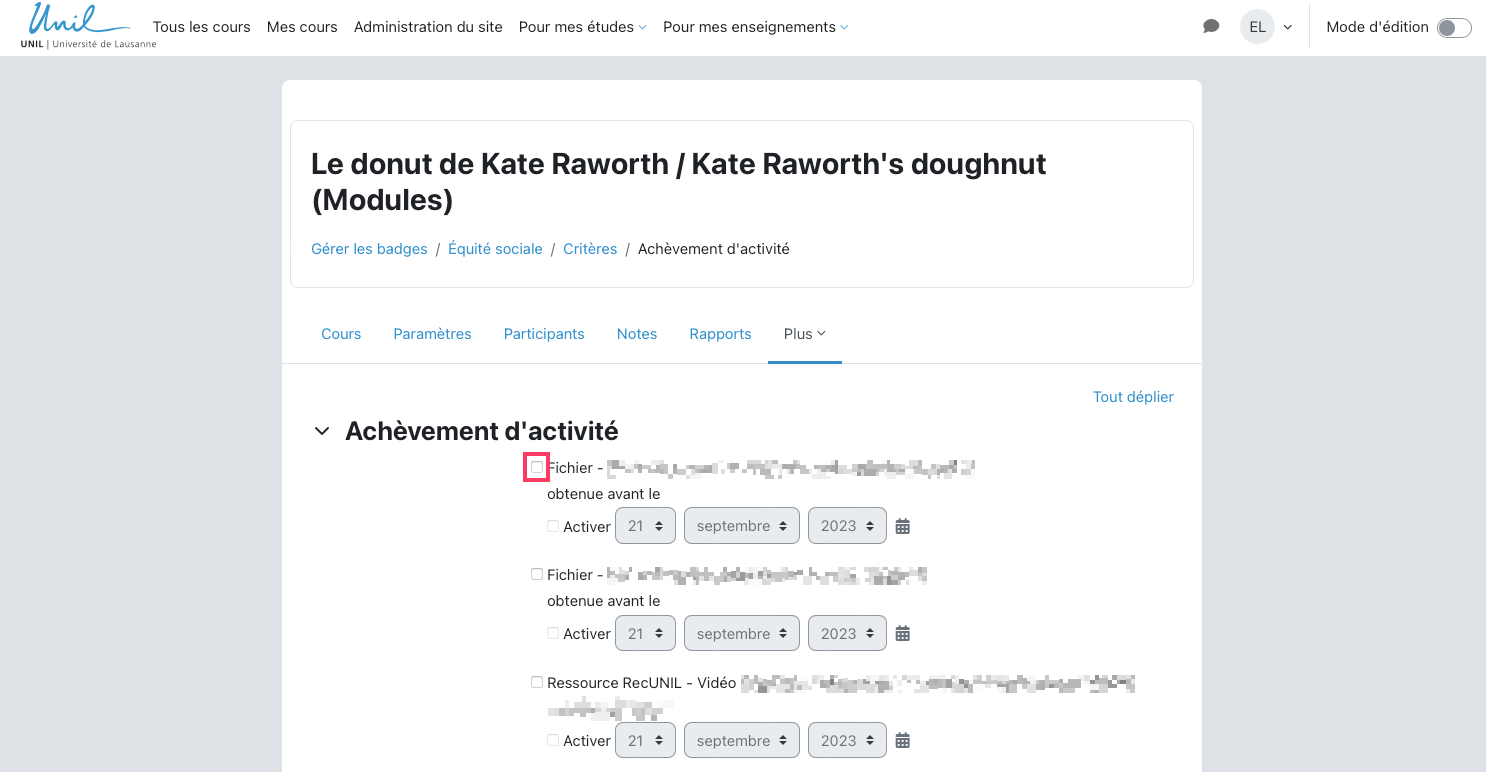Check the Ressource RecUNIL Vidéo checkbox
The width and height of the screenshot is (1486, 772).
(537, 682)
